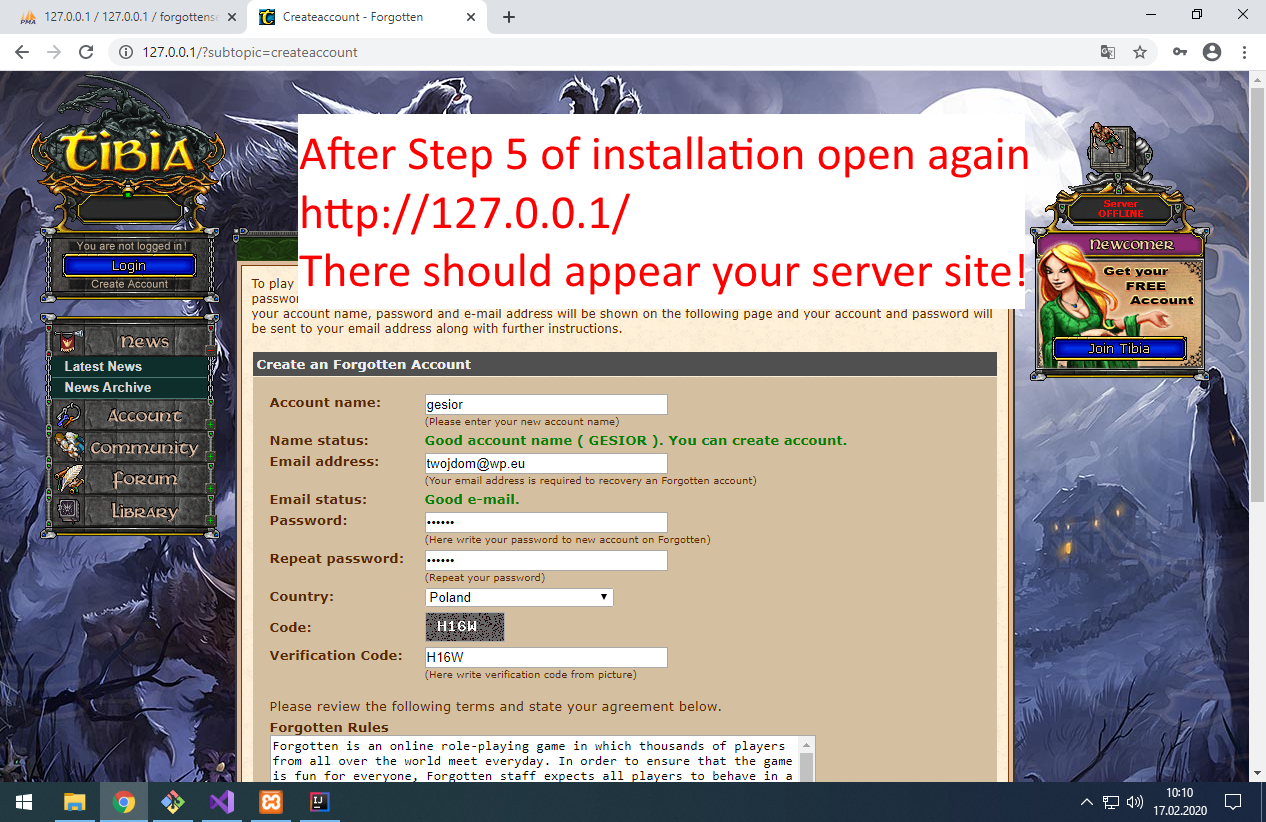This screenshot has height=822, width=1266.
Task: Click the Login button
Action: click(x=129, y=264)
